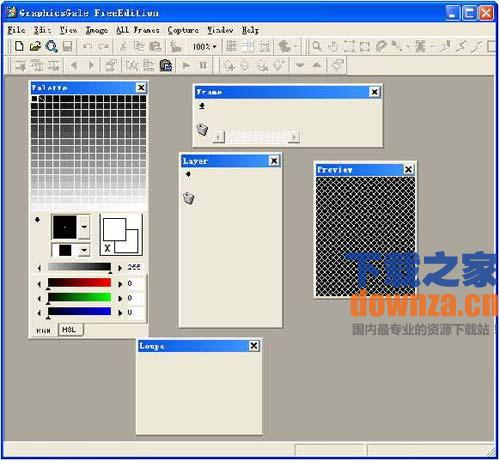
Task: Select the dotted rectangle selection tool
Action: 349,46
